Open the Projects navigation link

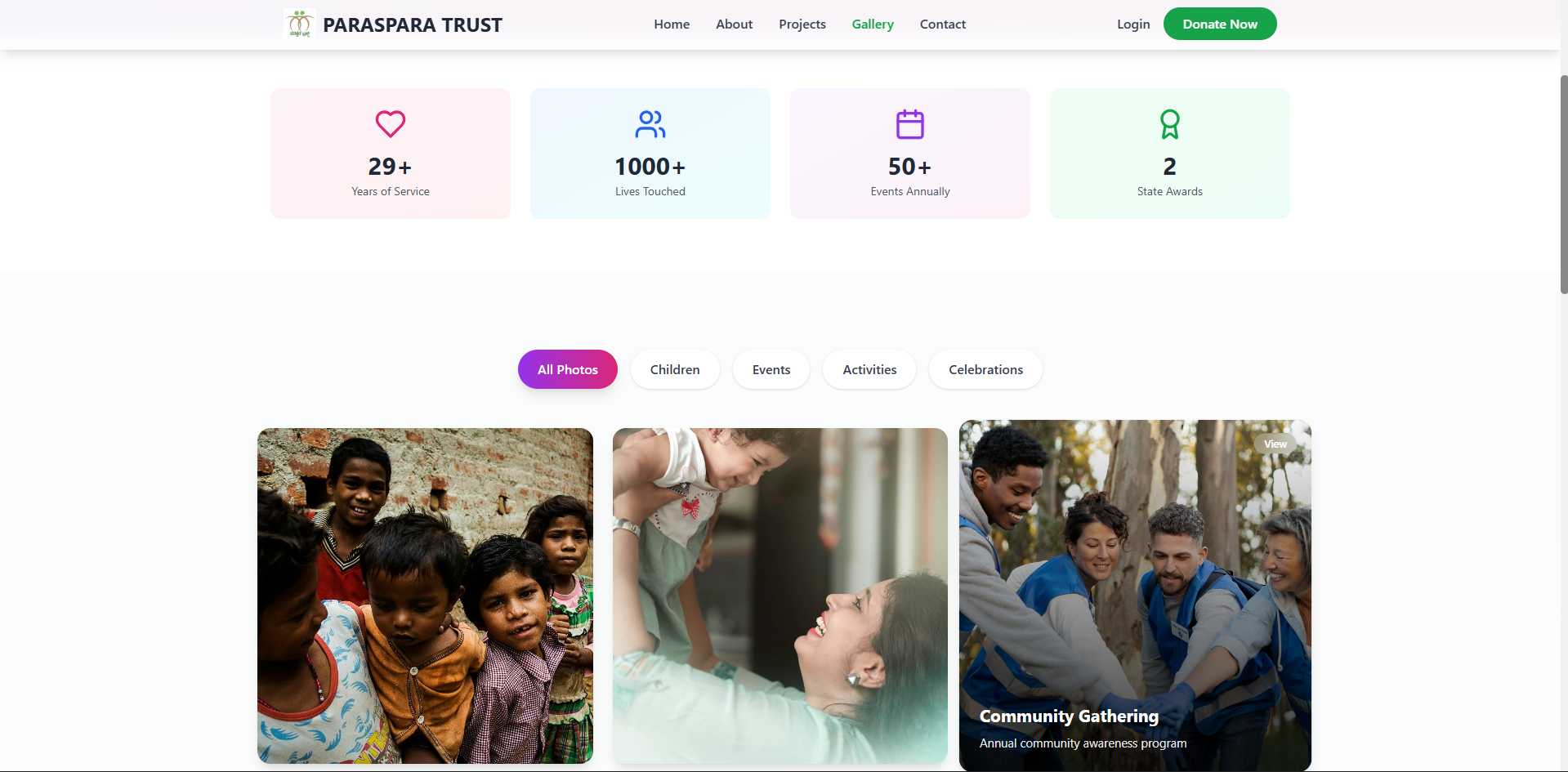point(802,25)
